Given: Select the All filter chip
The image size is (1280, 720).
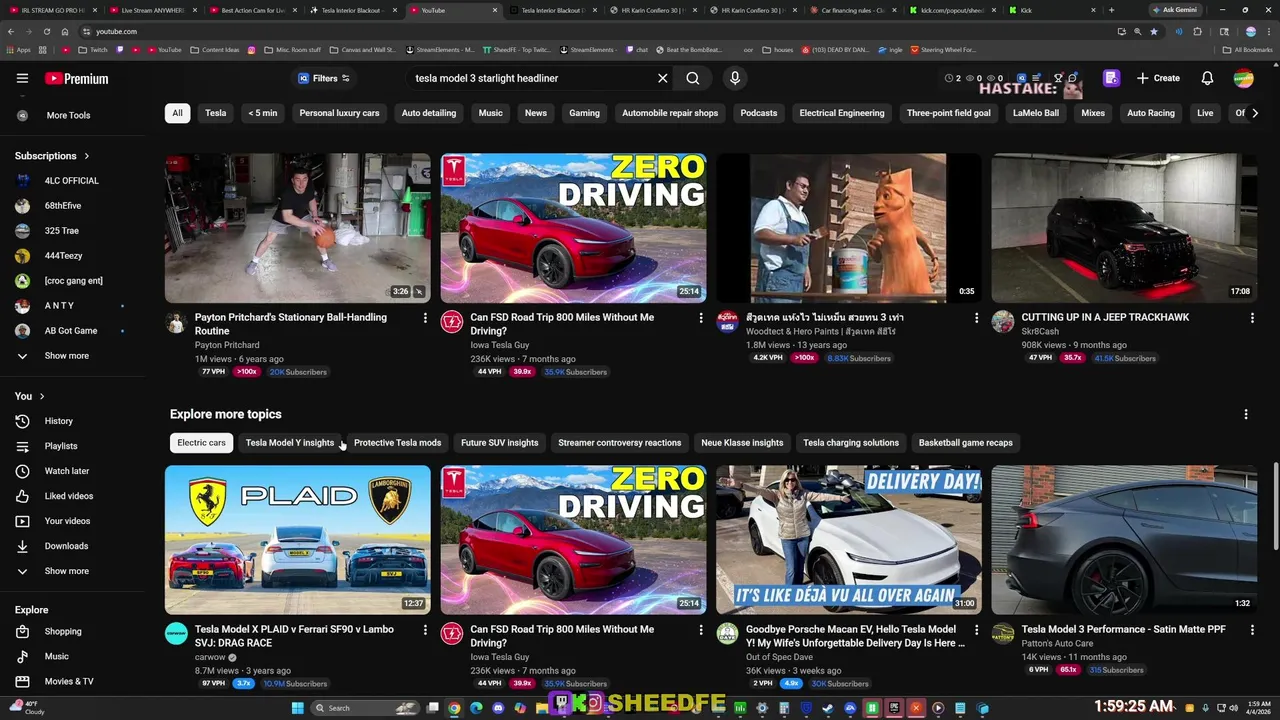Looking at the screenshot, I should [x=177, y=113].
